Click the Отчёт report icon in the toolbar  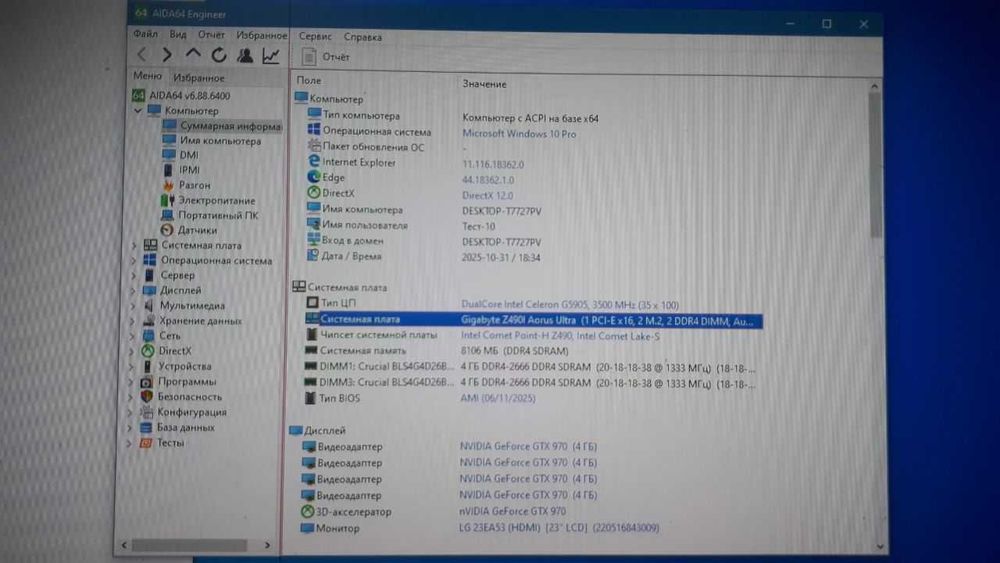coord(309,57)
